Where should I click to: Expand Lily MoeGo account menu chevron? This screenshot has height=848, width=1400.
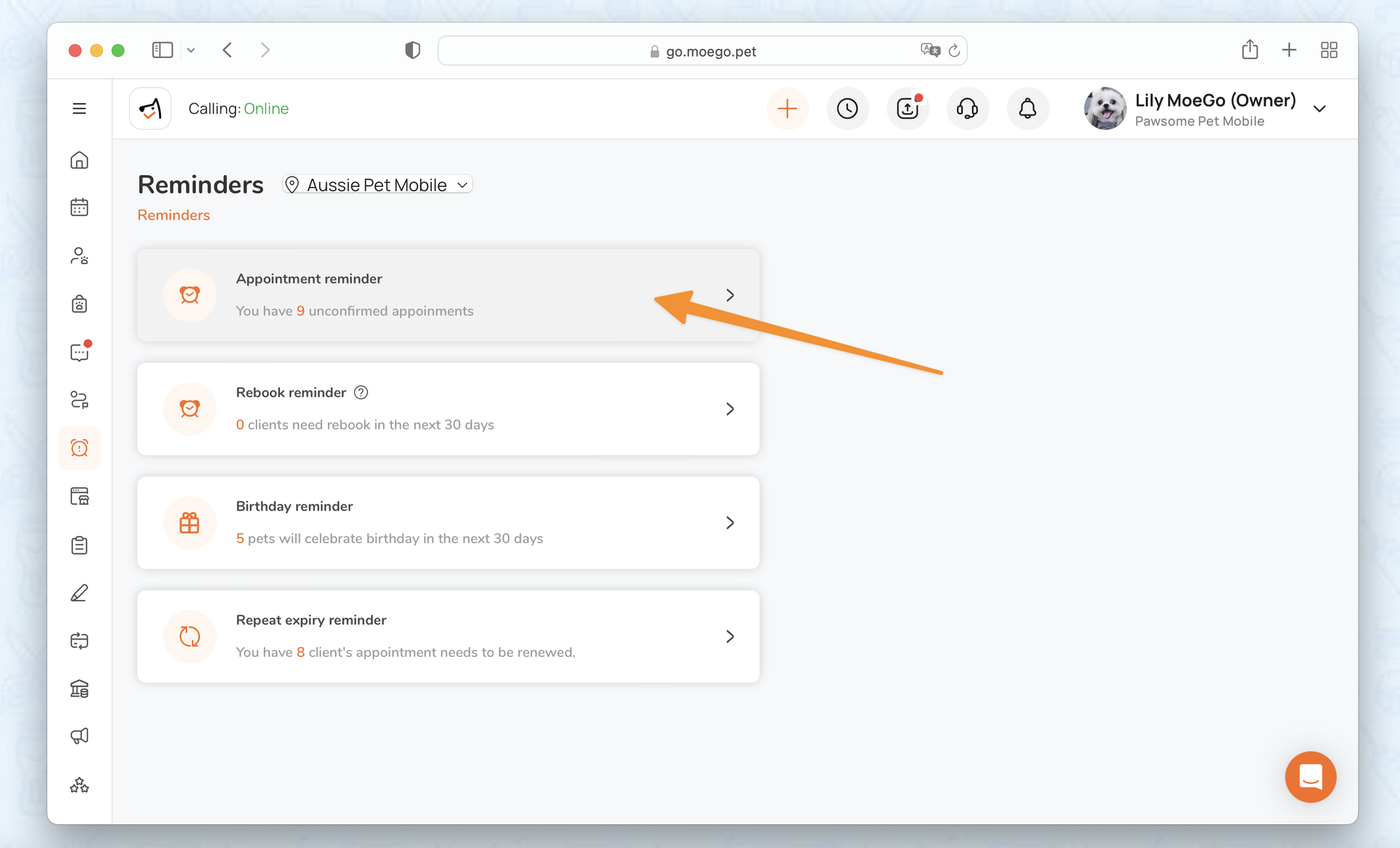tap(1319, 109)
